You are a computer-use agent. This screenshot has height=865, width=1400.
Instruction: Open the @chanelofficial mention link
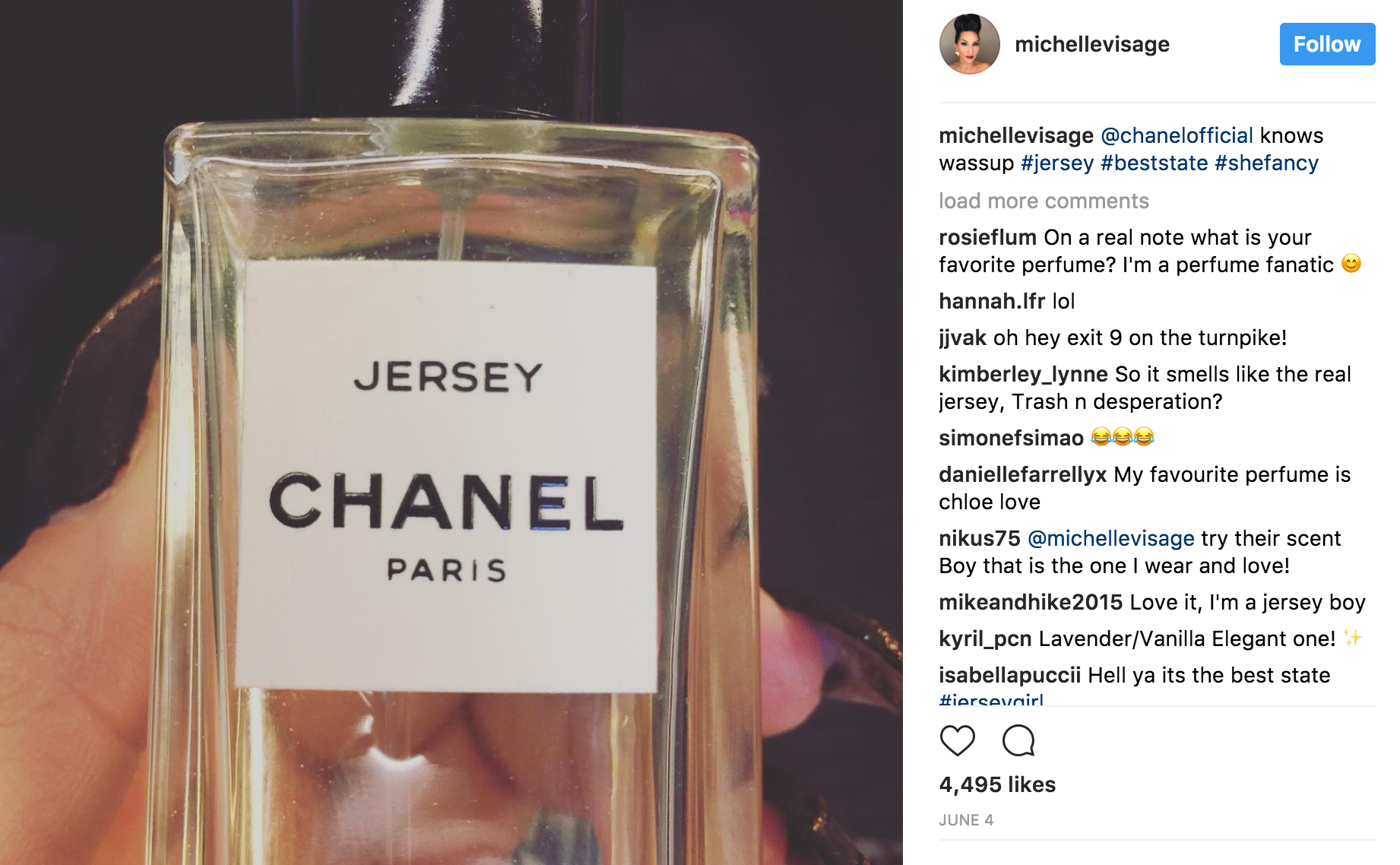pyautogui.click(x=1177, y=135)
